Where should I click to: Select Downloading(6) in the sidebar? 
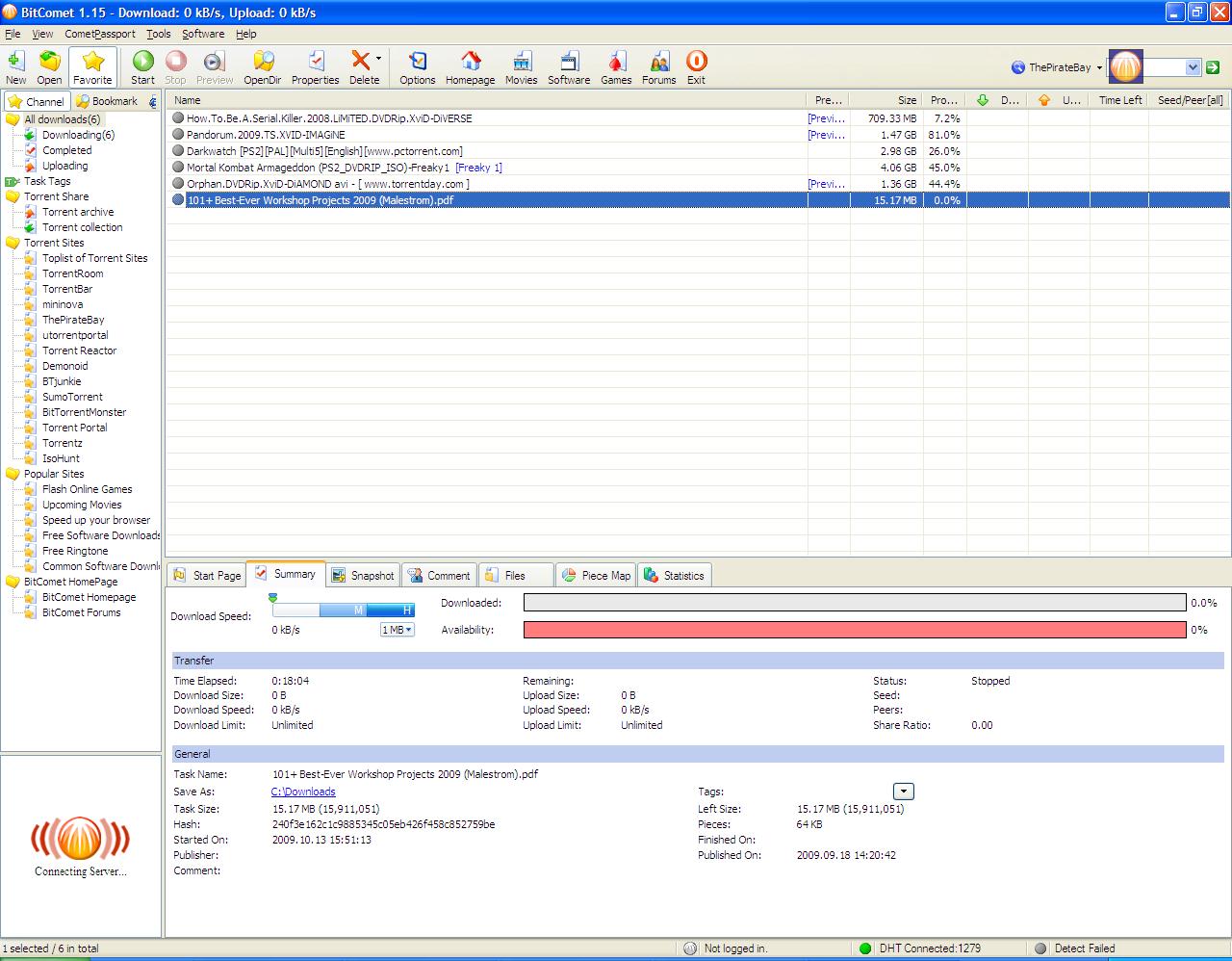click(x=78, y=135)
